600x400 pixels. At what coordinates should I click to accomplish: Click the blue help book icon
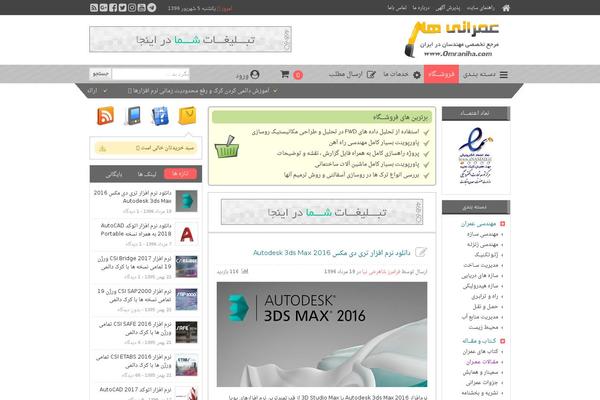click(x=160, y=116)
